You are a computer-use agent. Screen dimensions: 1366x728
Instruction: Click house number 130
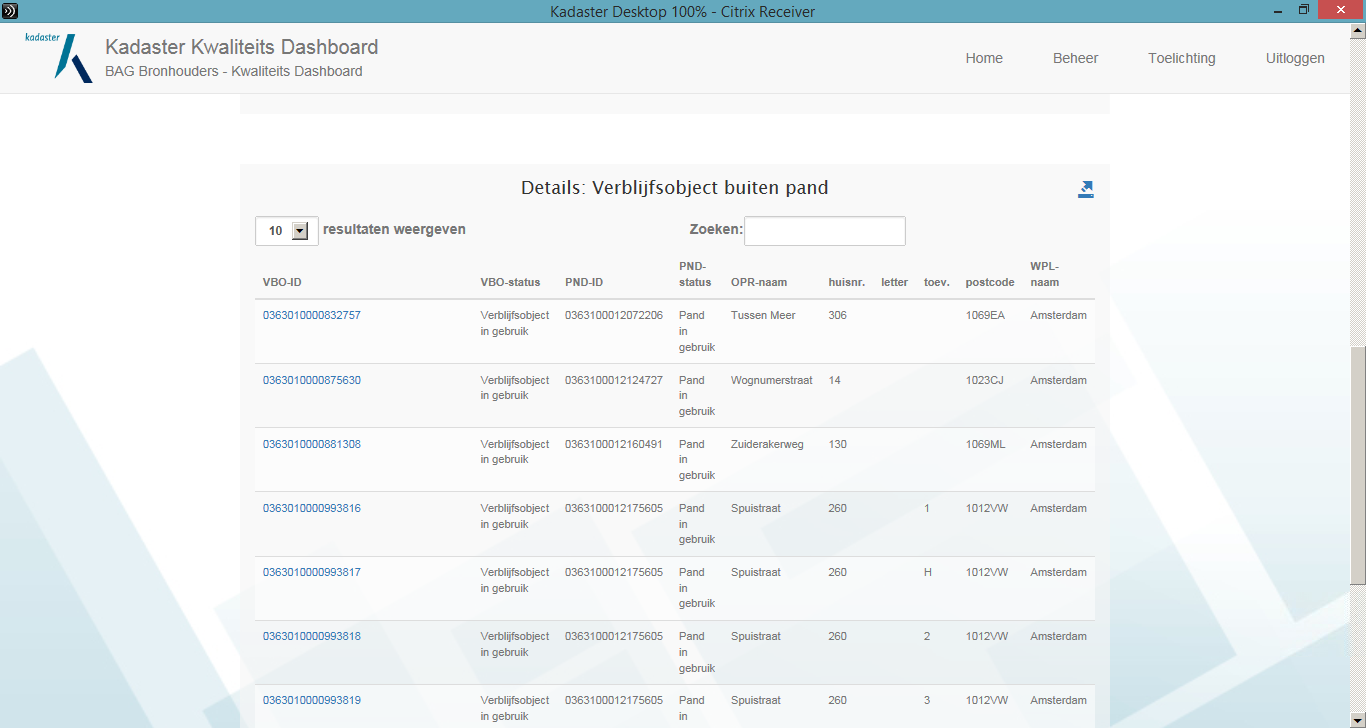click(837, 444)
